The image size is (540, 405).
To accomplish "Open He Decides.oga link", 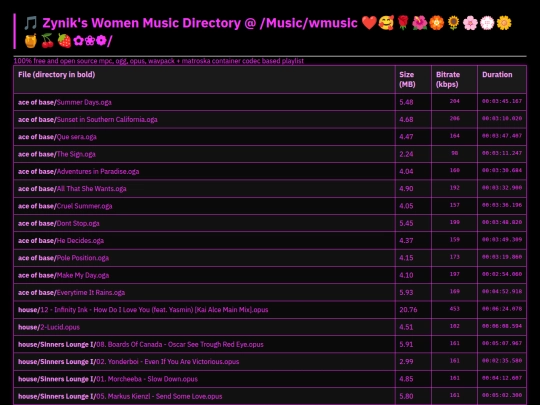I will coord(80,241).
